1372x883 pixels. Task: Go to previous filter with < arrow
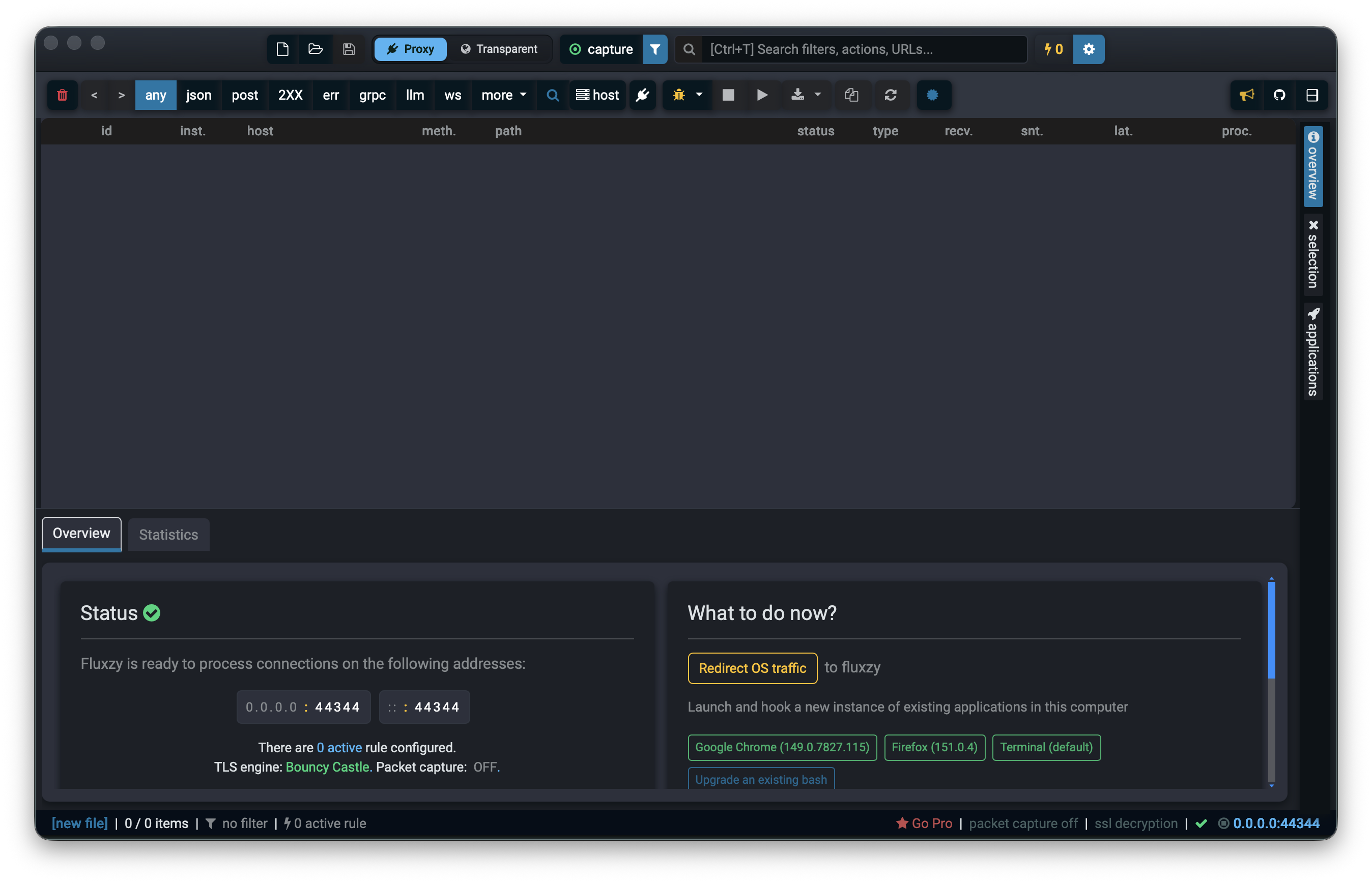94,95
